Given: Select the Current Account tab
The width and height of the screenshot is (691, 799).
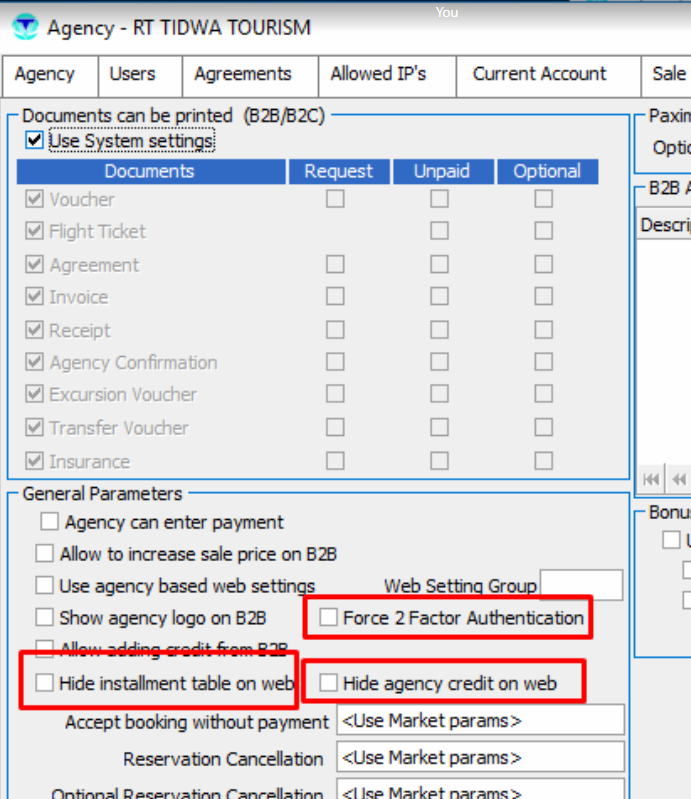Looking at the screenshot, I should pyautogui.click(x=539, y=74).
